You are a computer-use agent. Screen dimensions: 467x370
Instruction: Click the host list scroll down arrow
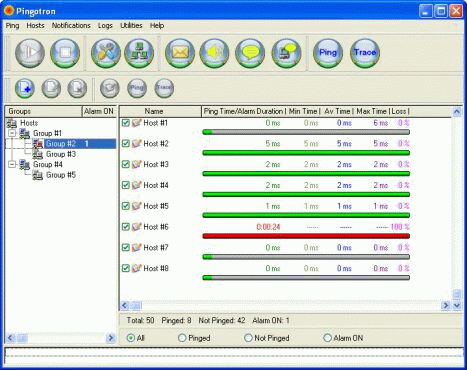457,305
